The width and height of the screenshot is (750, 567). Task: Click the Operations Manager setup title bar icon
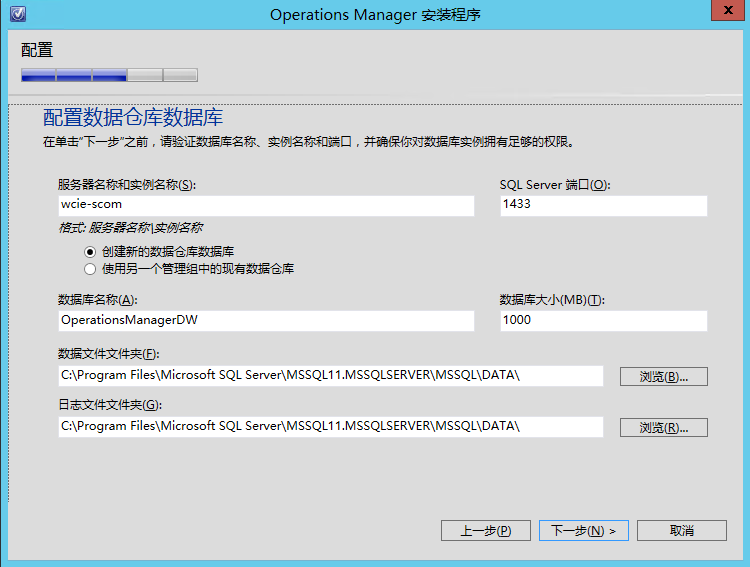click(18, 13)
